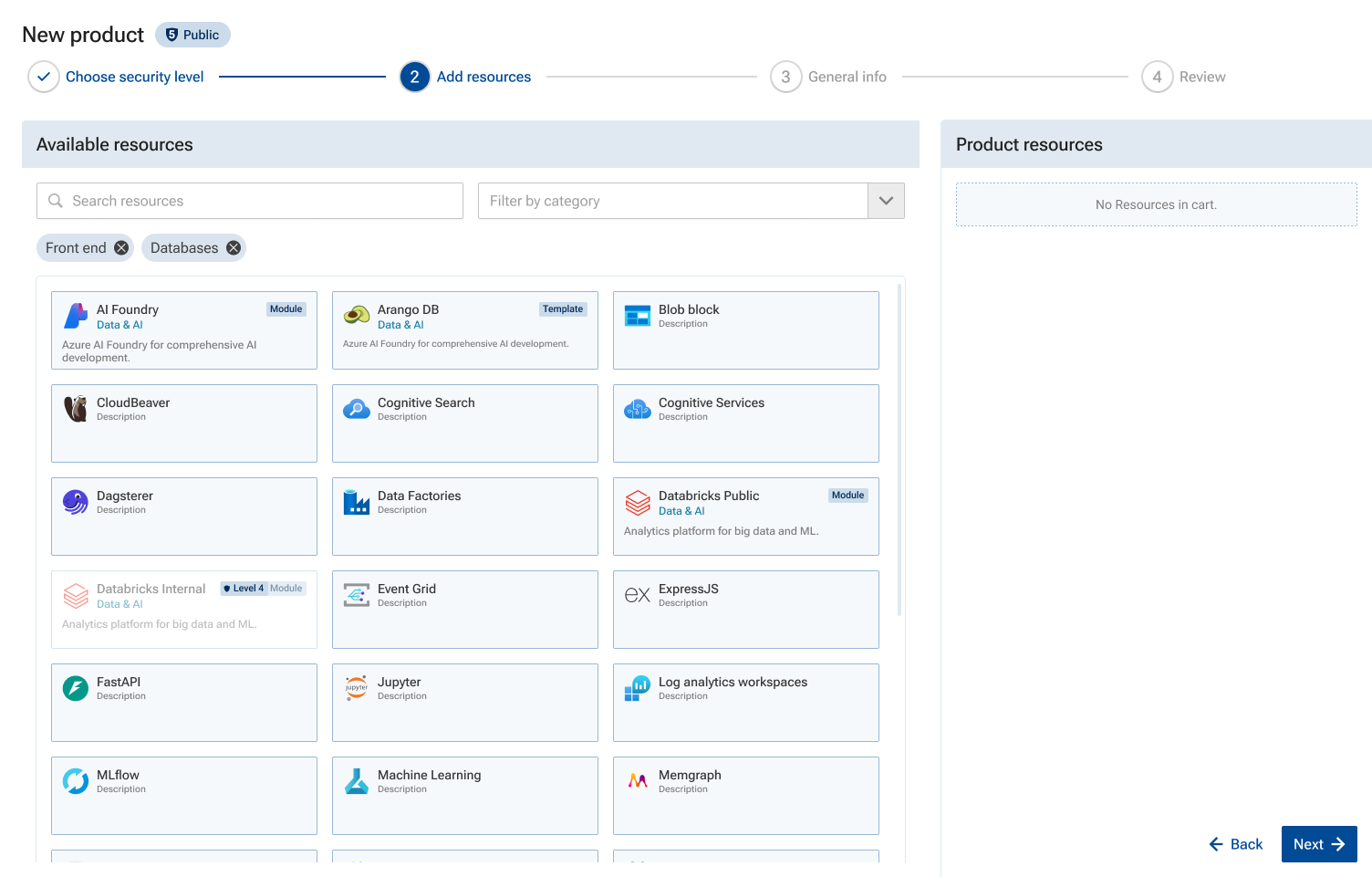Click the checkmark icon for Choose security level
This screenshot has height=877, width=1372.
coord(44,77)
